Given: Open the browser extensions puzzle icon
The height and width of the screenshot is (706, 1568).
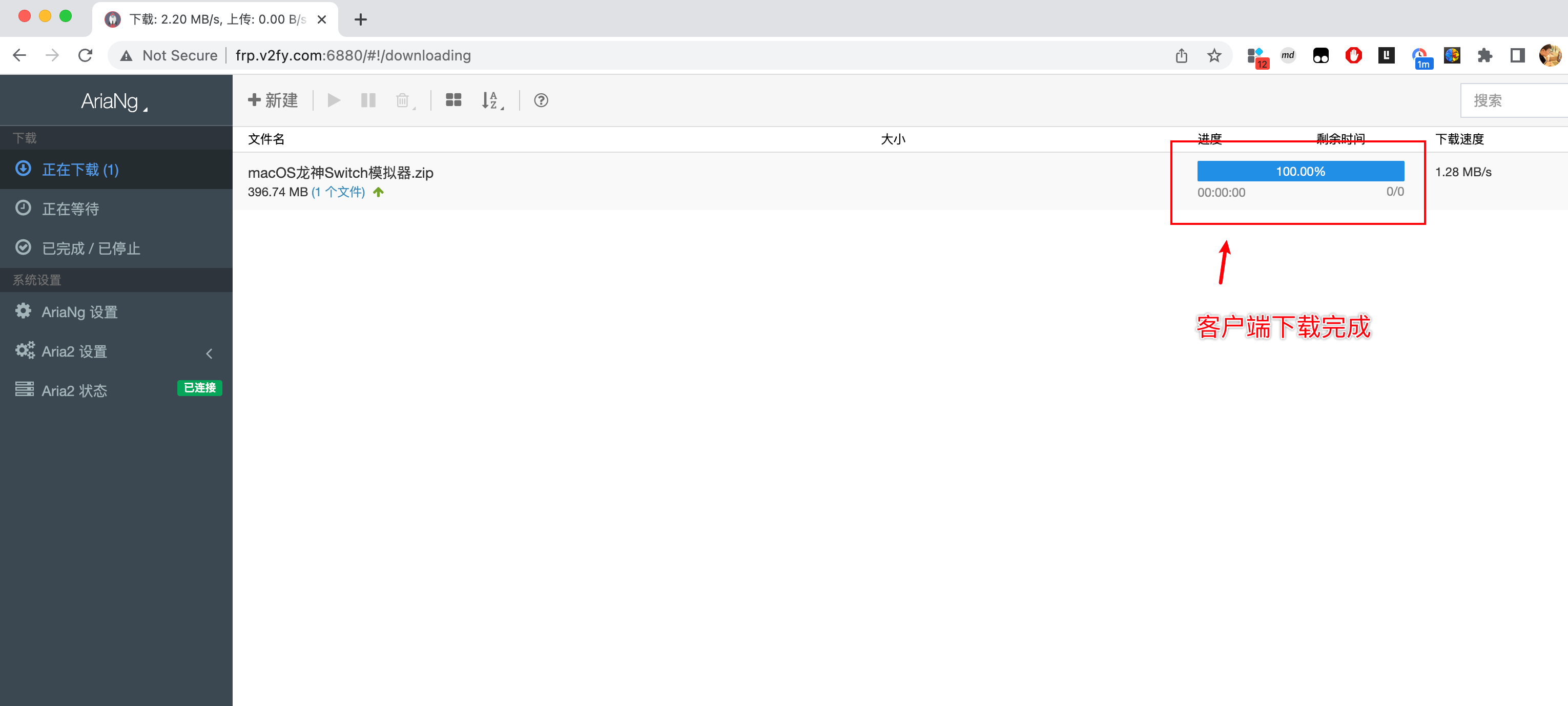Looking at the screenshot, I should 1484,55.
